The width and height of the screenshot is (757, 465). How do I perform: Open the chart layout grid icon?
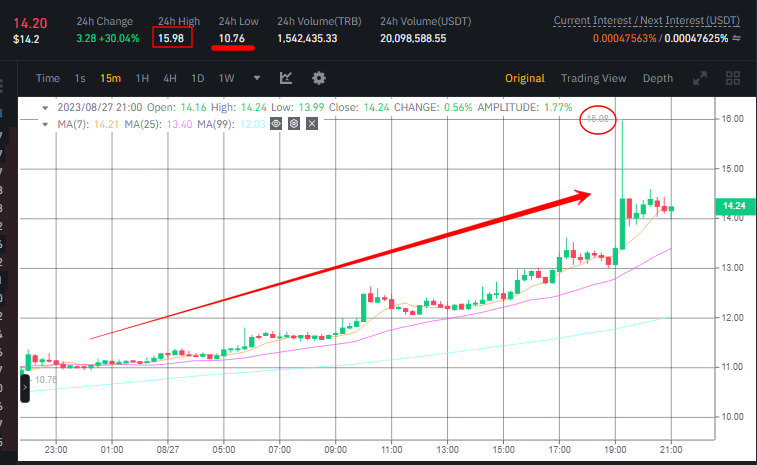pos(733,78)
